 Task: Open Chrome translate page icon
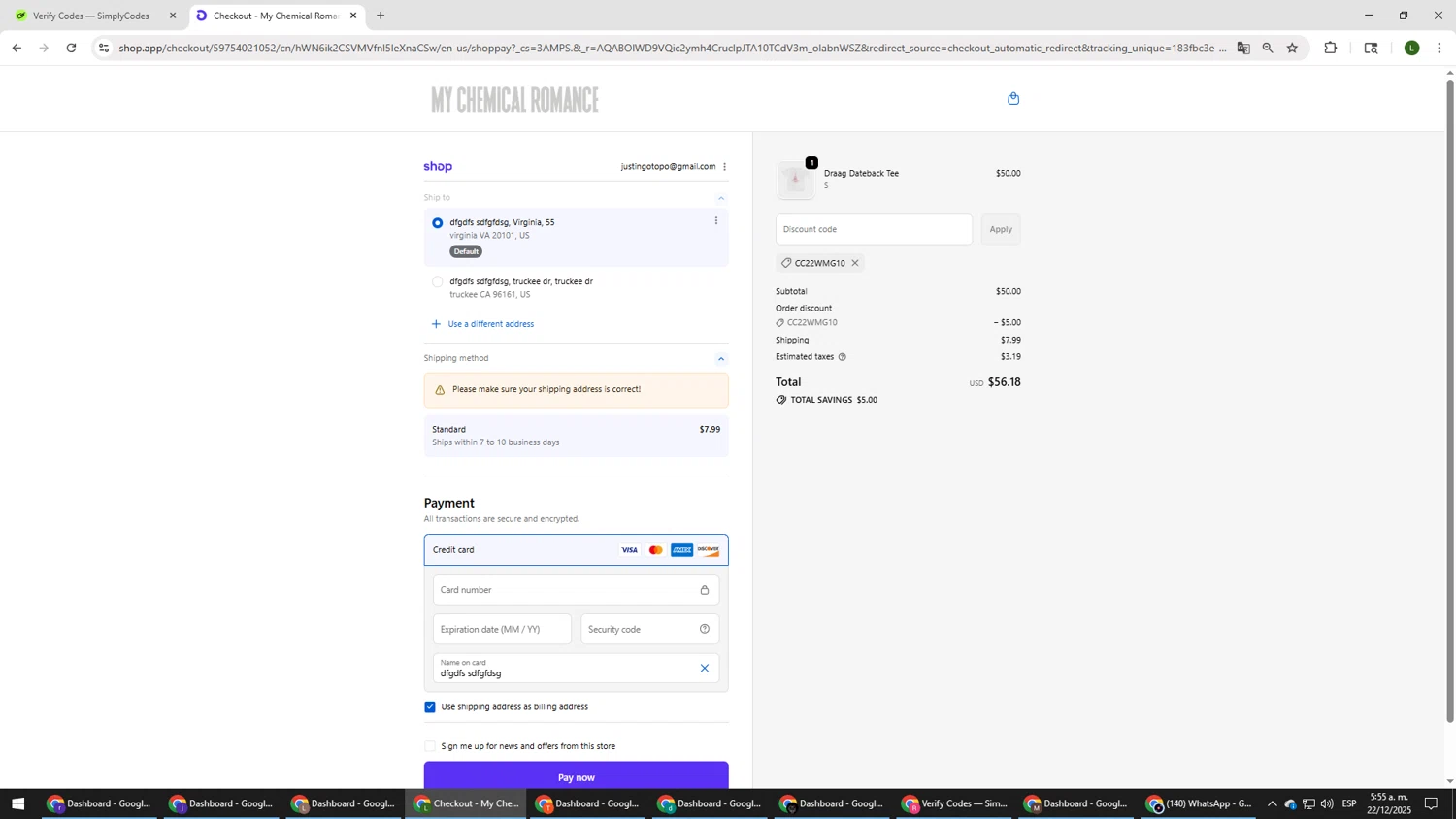point(1243,48)
